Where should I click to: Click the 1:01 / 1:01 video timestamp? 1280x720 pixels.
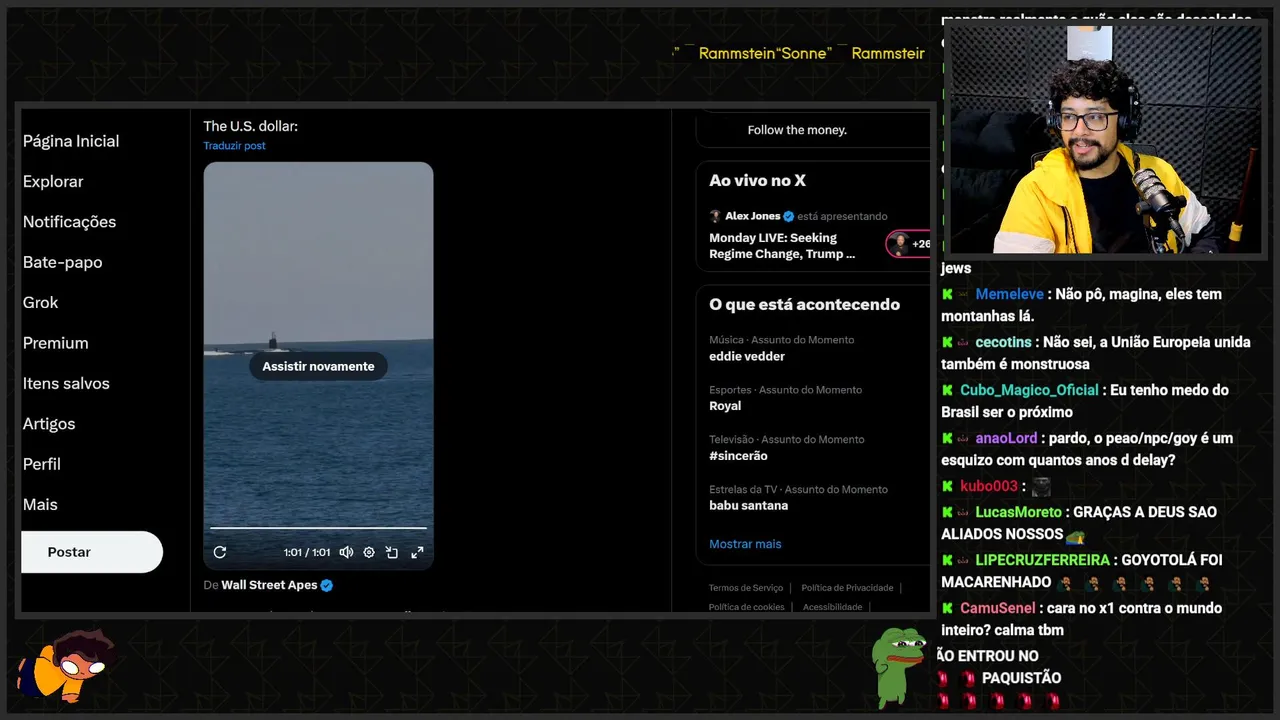click(306, 552)
